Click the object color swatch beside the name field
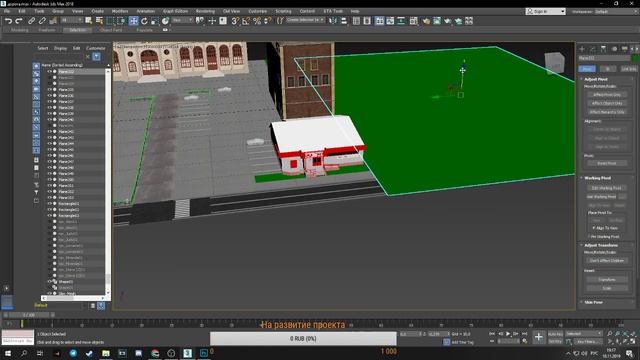640x360 pixels. tap(635, 58)
